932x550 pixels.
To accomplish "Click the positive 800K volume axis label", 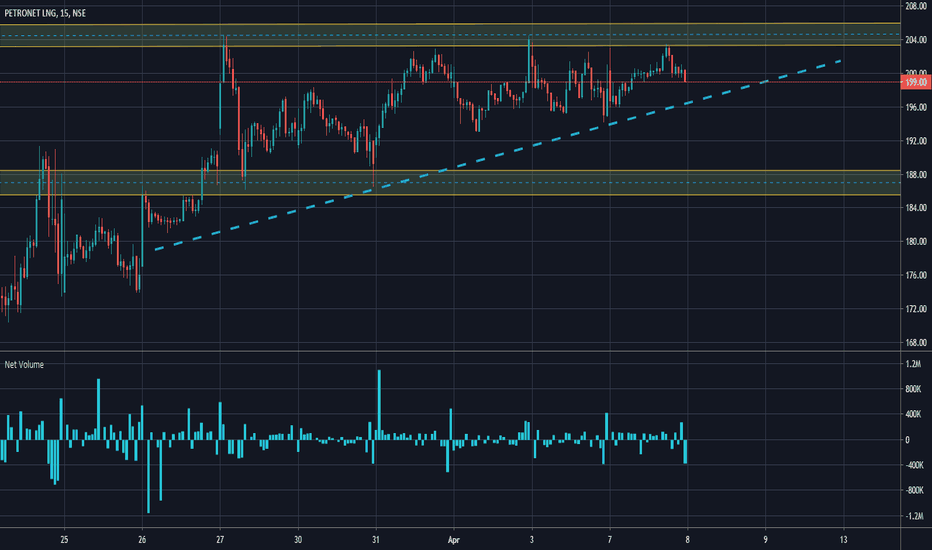I will 914,389.
